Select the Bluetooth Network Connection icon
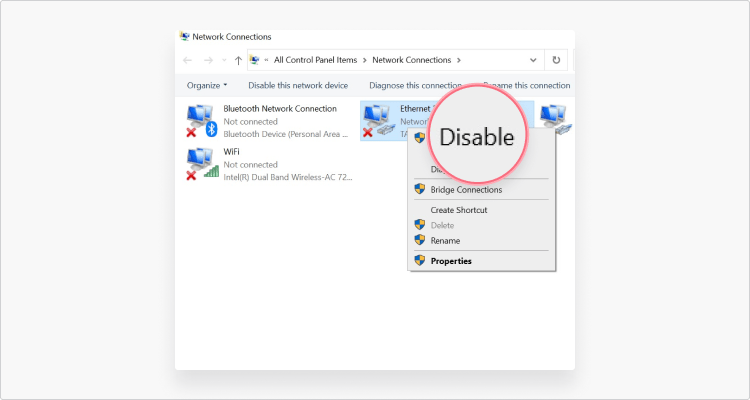750x400 pixels. [x=201, y=121]
